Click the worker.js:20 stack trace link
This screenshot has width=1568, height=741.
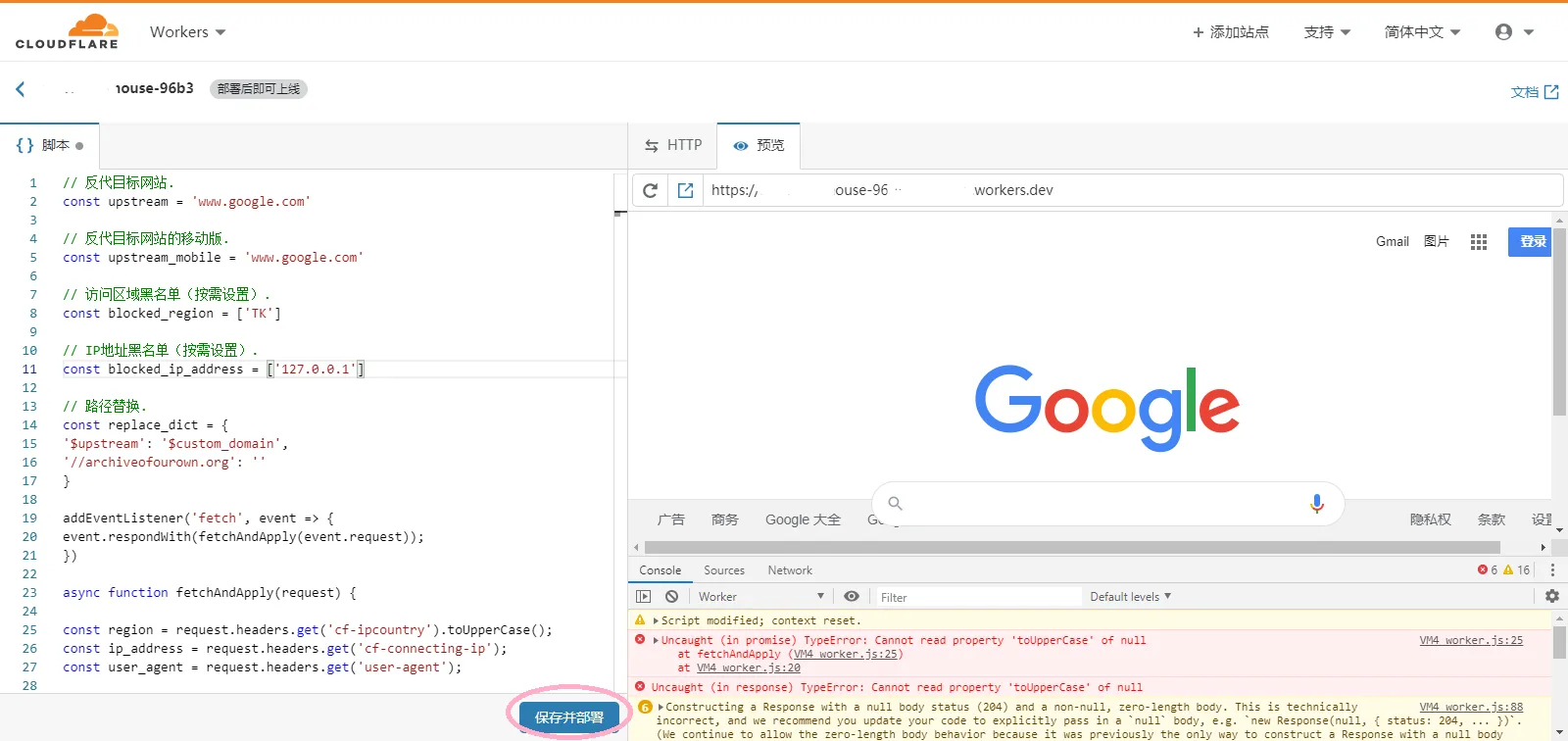coord(749,667)
